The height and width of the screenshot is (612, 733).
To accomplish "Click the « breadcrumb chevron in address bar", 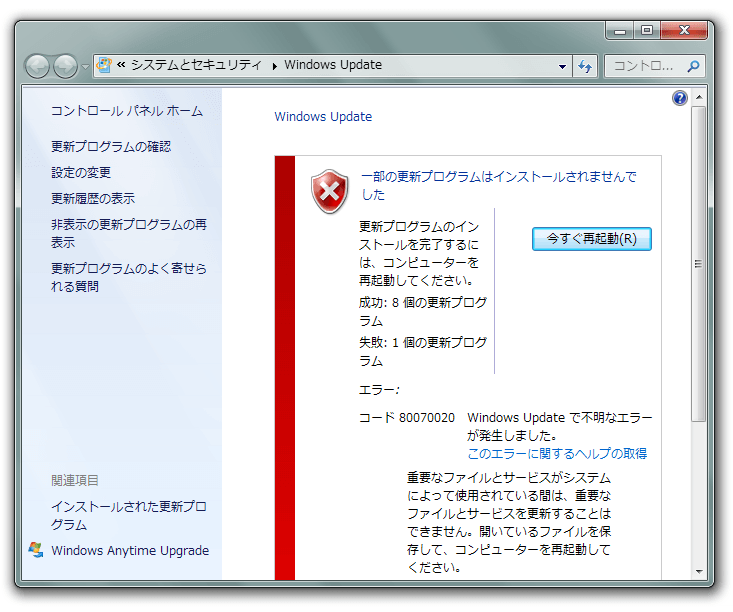I will point(121,65).
